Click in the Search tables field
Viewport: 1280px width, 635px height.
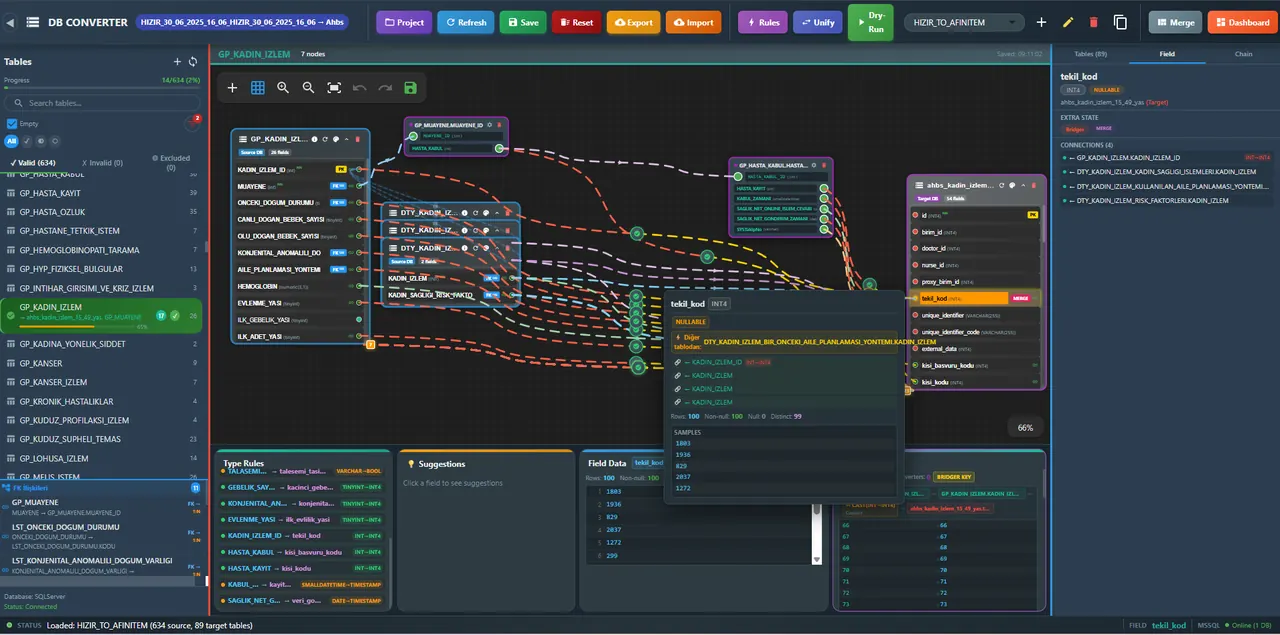click(x=104, y=103)
